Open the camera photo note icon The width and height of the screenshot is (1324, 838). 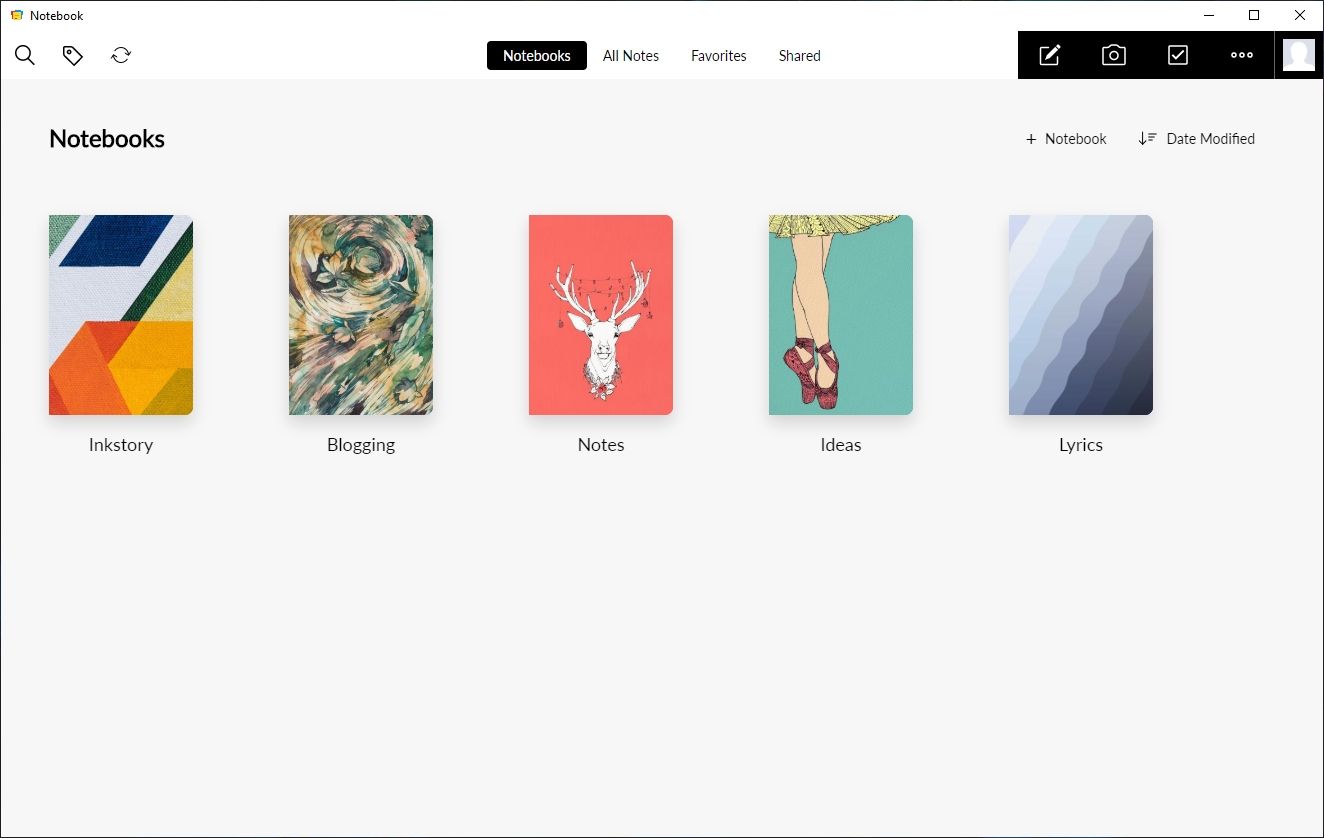coord(1113,56)
